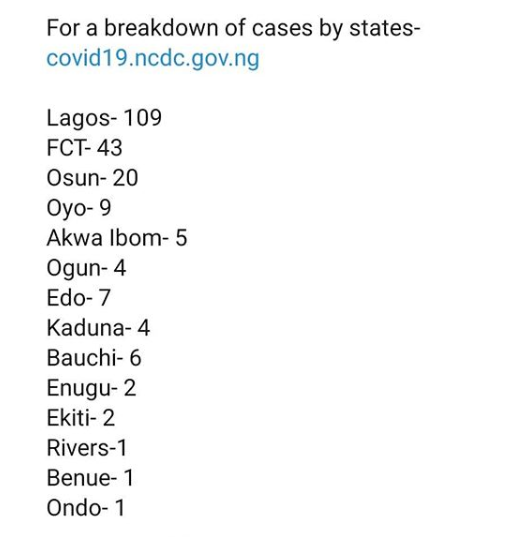The image size is (511, 537).
Task: Select the Edo- 7 line
Action: [x=78, y=298]
